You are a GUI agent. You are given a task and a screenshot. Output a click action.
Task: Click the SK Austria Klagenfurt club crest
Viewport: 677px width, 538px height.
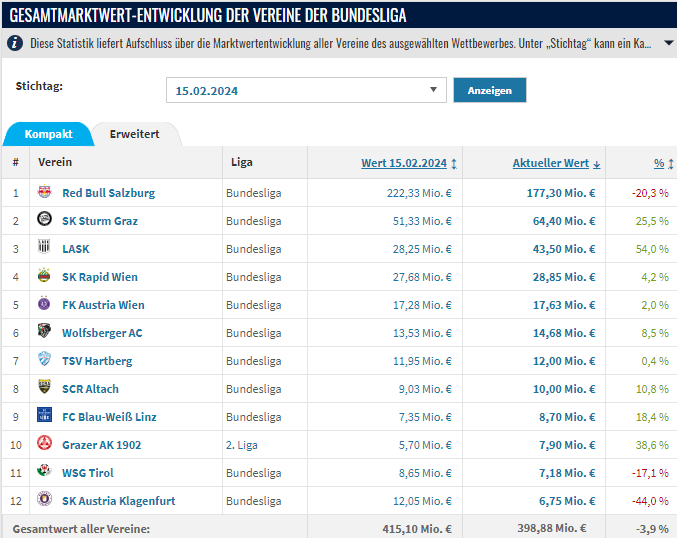(x=44, y=499)
